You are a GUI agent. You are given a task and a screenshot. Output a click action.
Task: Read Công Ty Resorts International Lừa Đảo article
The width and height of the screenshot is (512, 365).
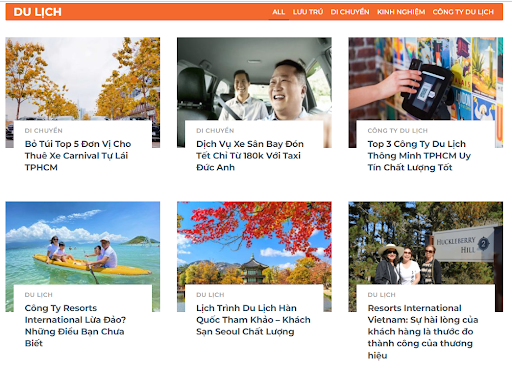(x=75, y=326)
